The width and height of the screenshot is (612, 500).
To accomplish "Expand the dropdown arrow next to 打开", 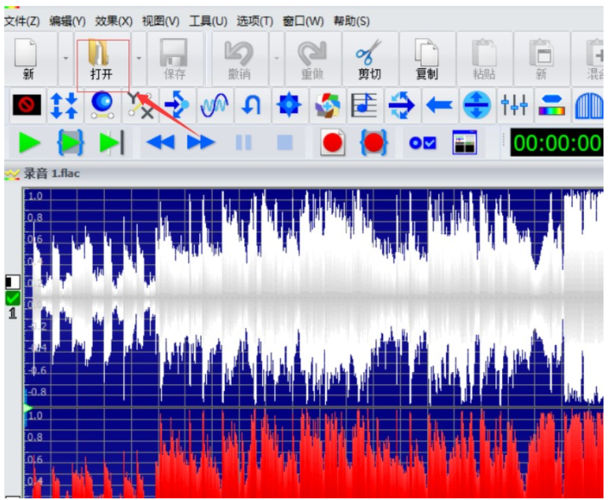I will tap(138, 60).
